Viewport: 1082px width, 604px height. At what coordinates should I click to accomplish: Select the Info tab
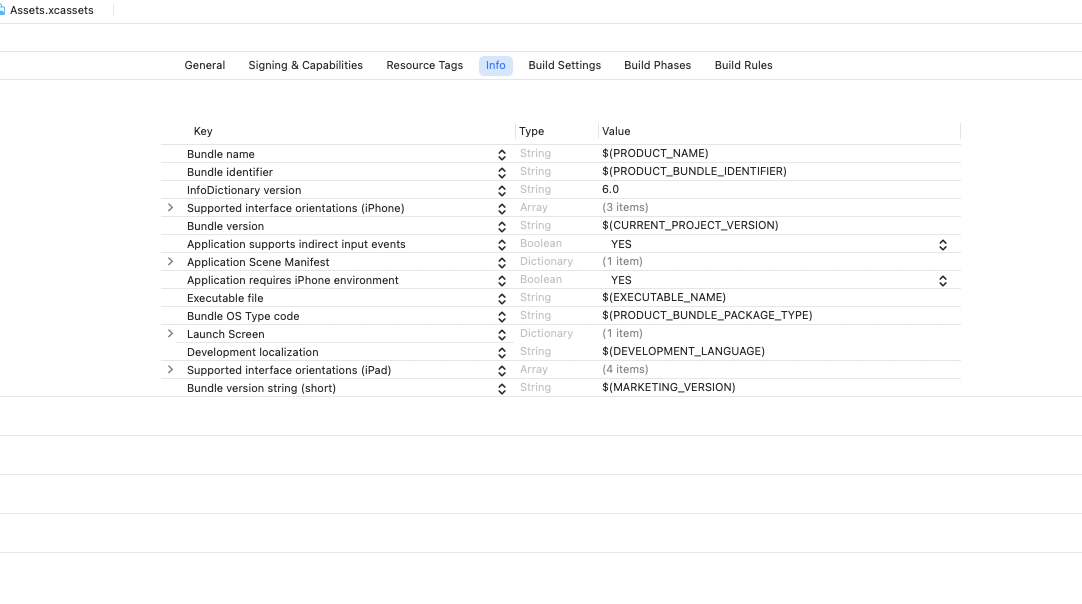[495, 65]
